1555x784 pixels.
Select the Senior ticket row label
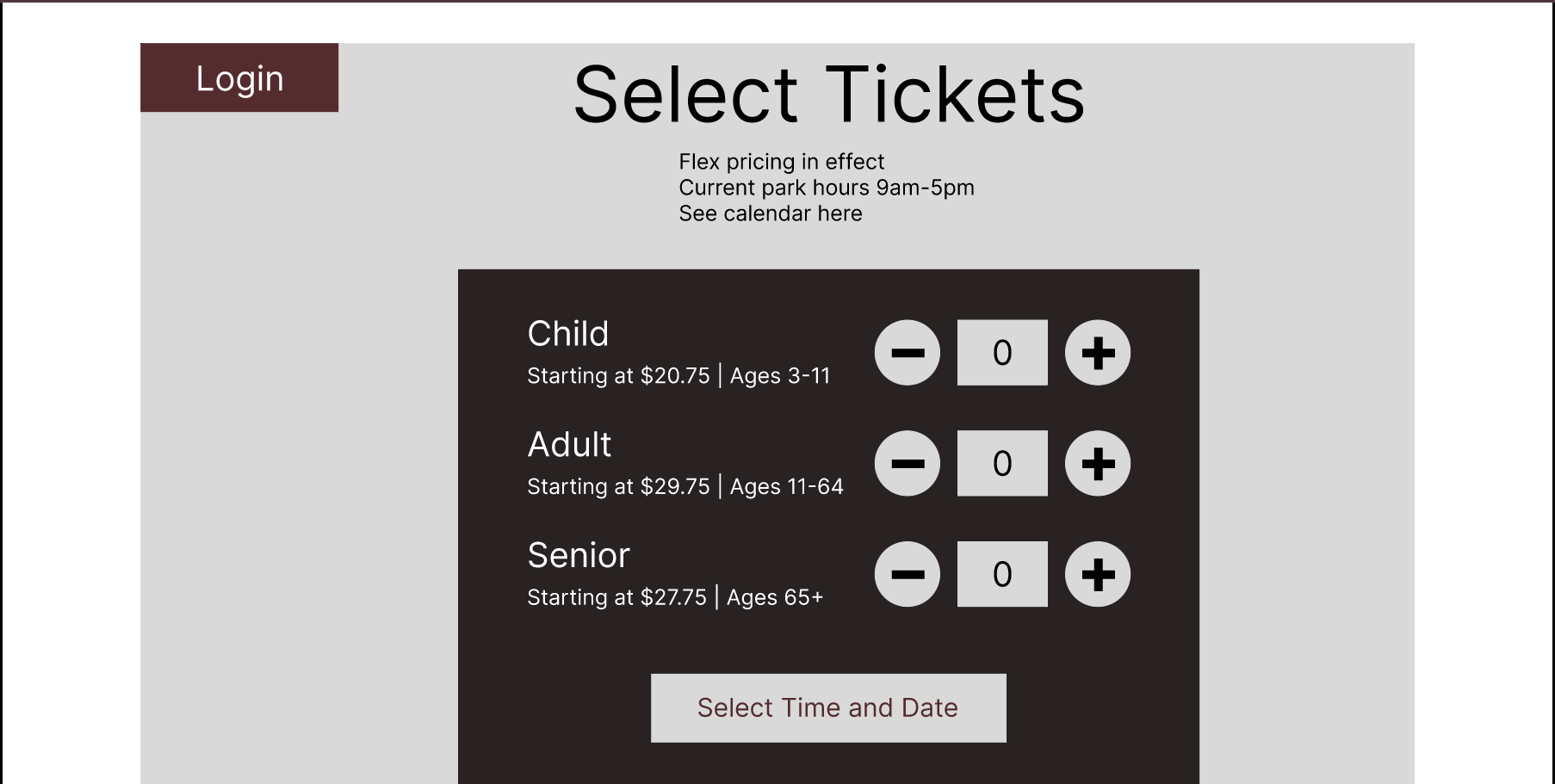(x=579, y=555)
